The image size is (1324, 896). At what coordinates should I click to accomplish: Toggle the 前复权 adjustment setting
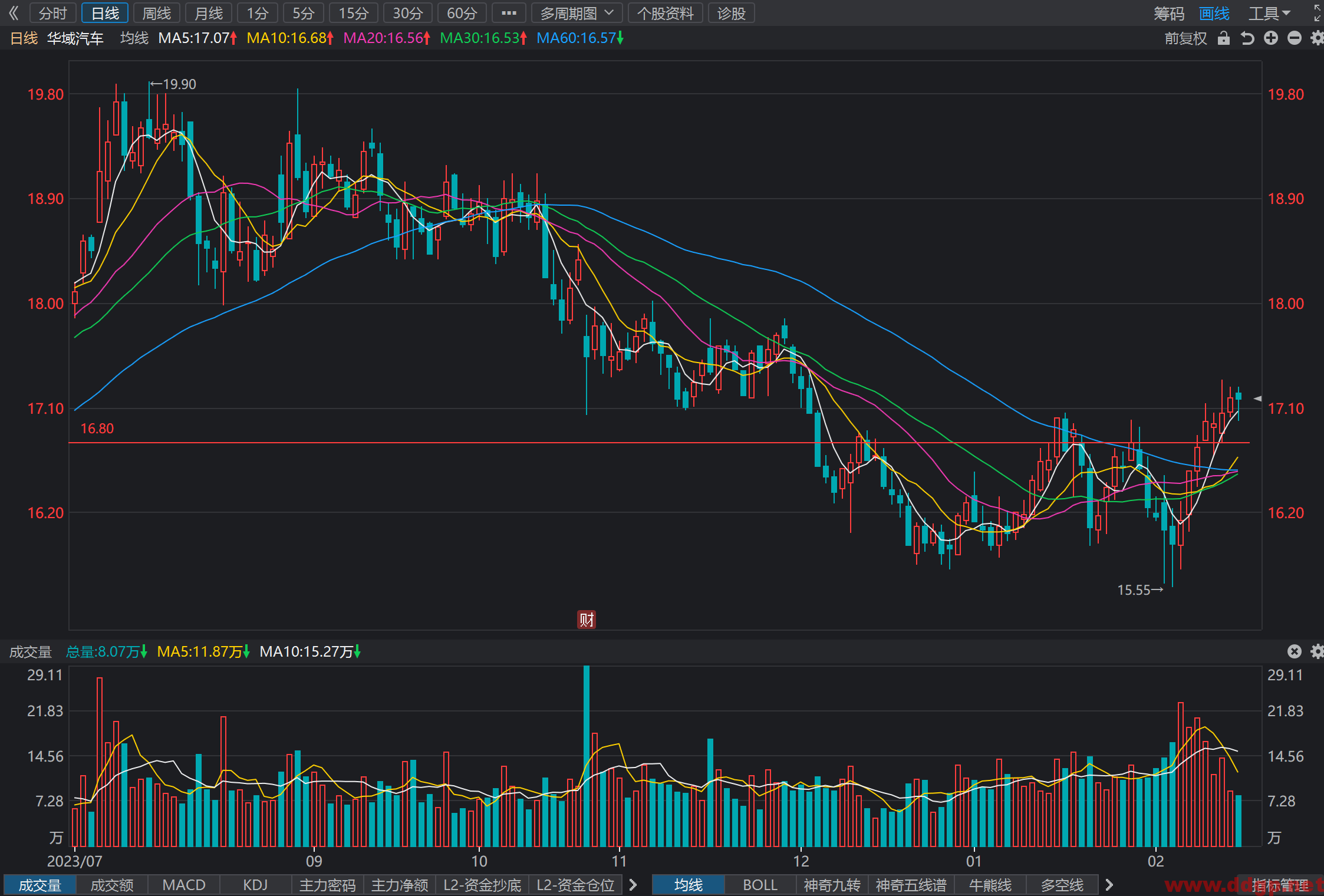[1185, 38]
